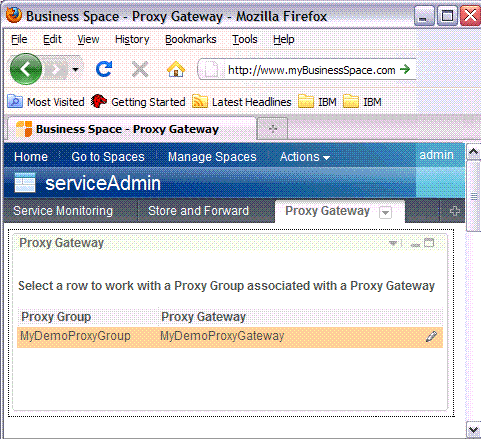481x439 pixels.
Task: Click the Stop loading X icon
Action: click(x=140, y=70)
